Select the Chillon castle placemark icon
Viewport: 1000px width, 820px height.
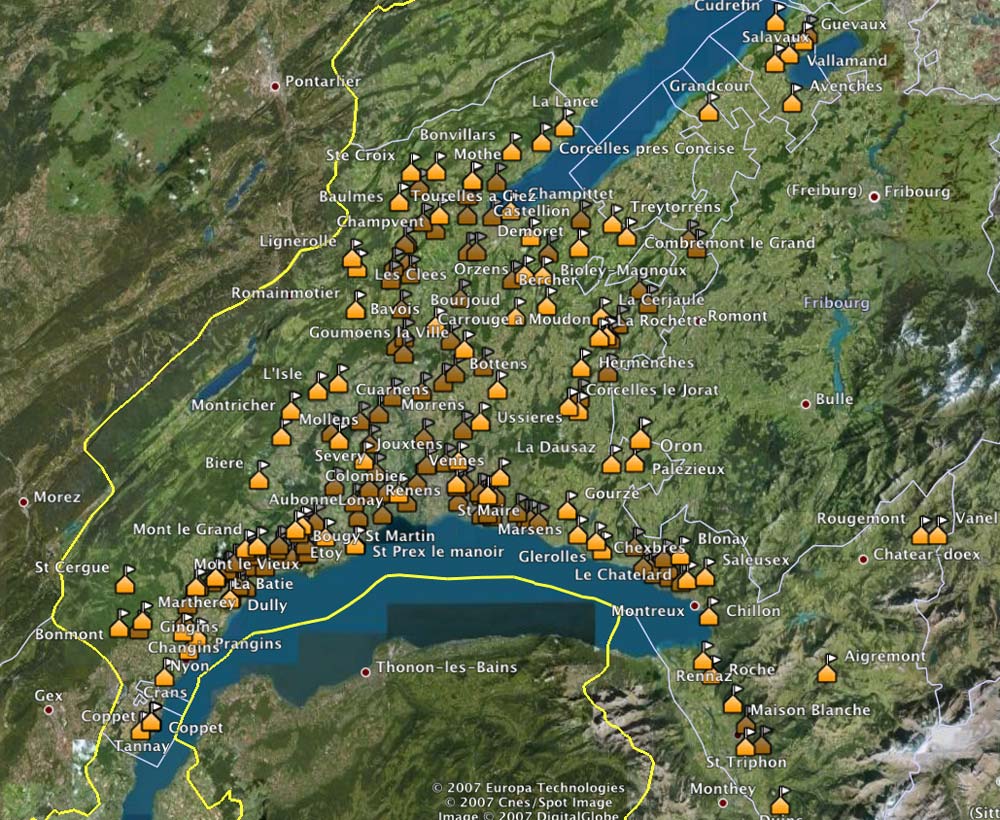[709, 615]
